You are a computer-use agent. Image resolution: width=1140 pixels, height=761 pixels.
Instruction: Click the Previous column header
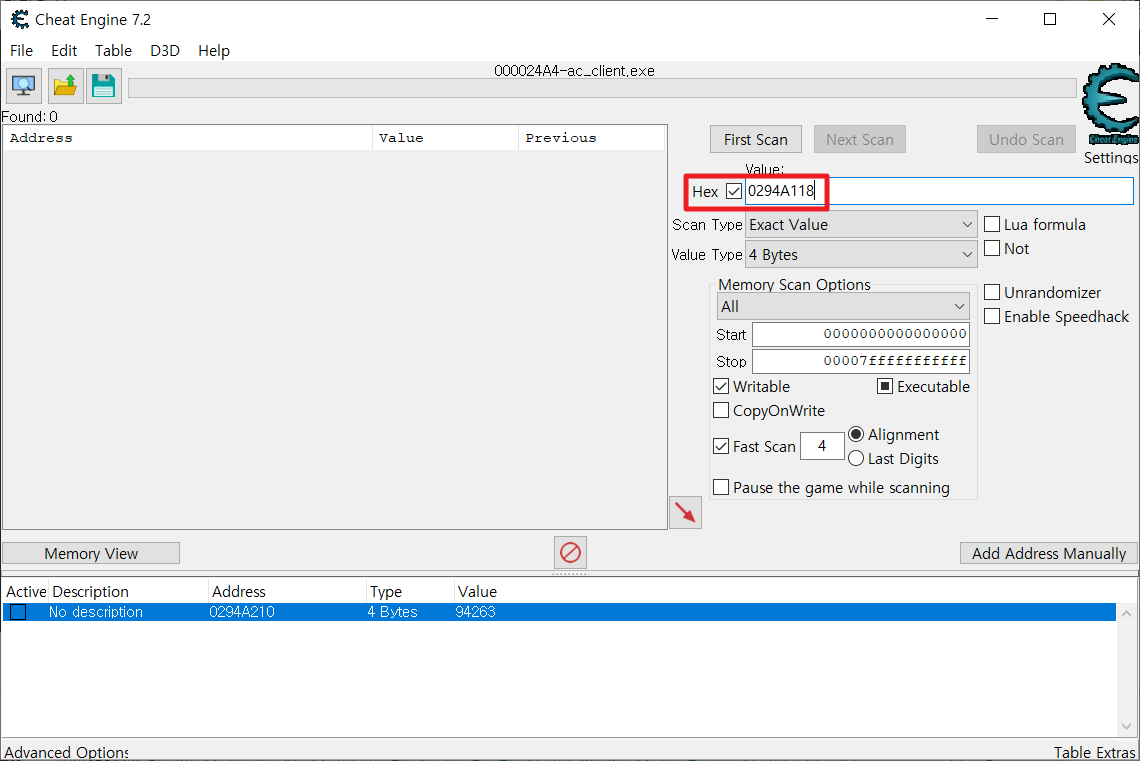592,138
